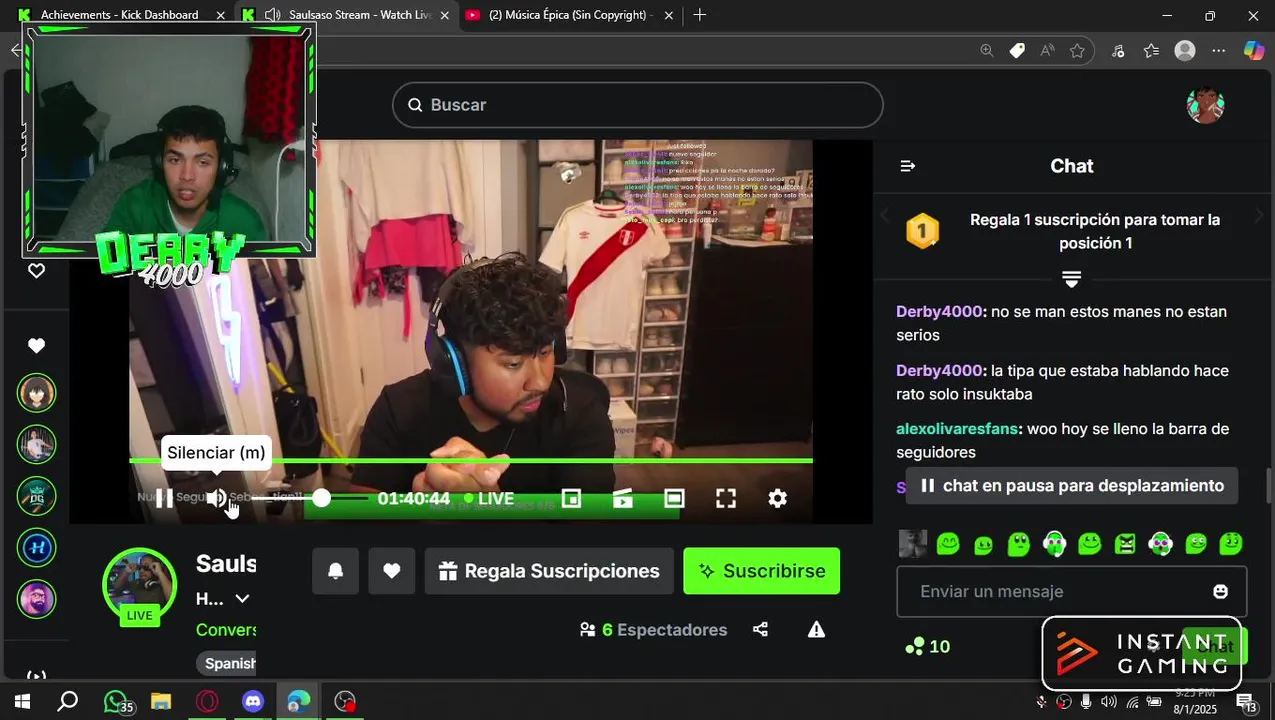Create a clip with the clapperboard icon
Viewport: 1275px width, 720px height.
623,498
